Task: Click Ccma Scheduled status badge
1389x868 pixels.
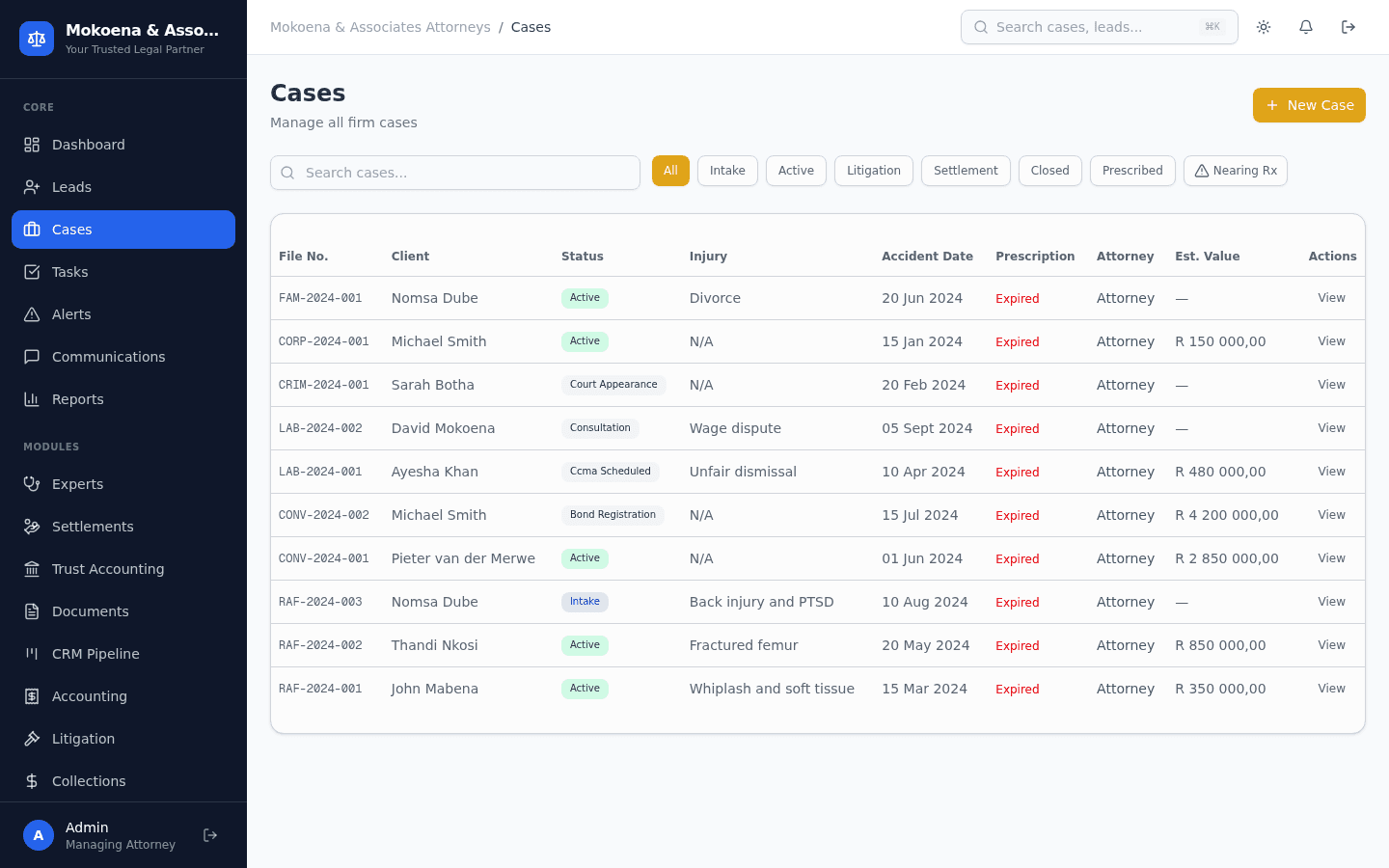Action: tap(610, 472)
